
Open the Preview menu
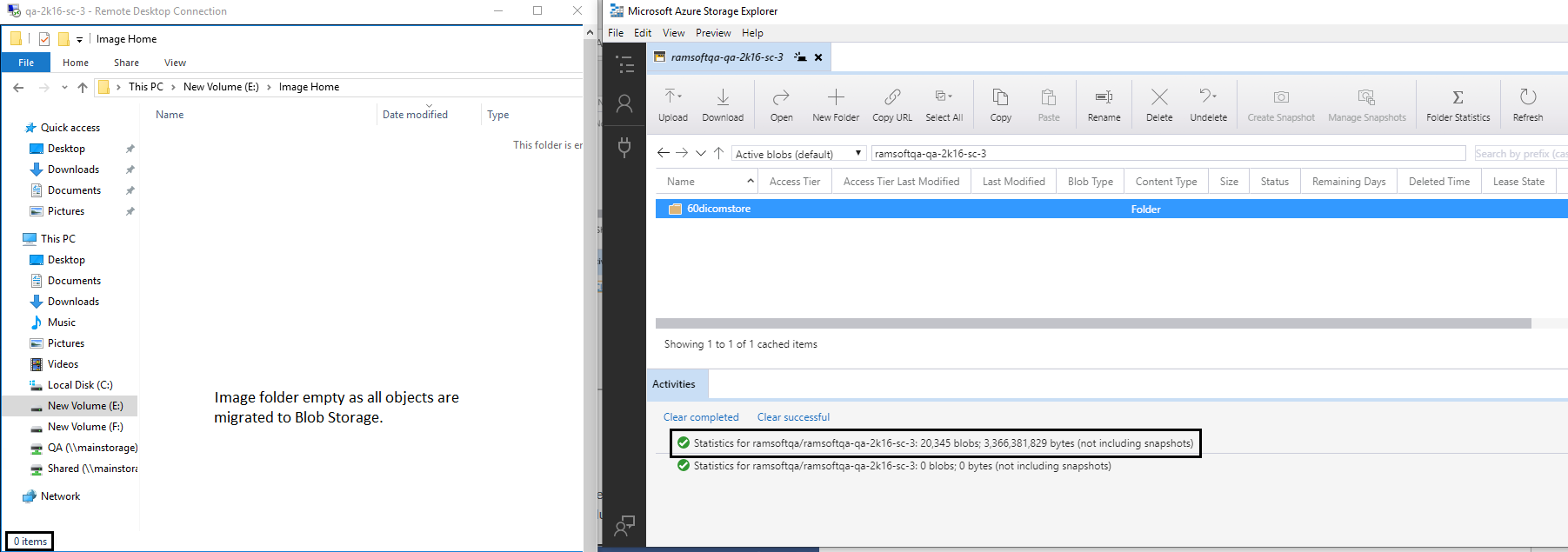(712, 33)
